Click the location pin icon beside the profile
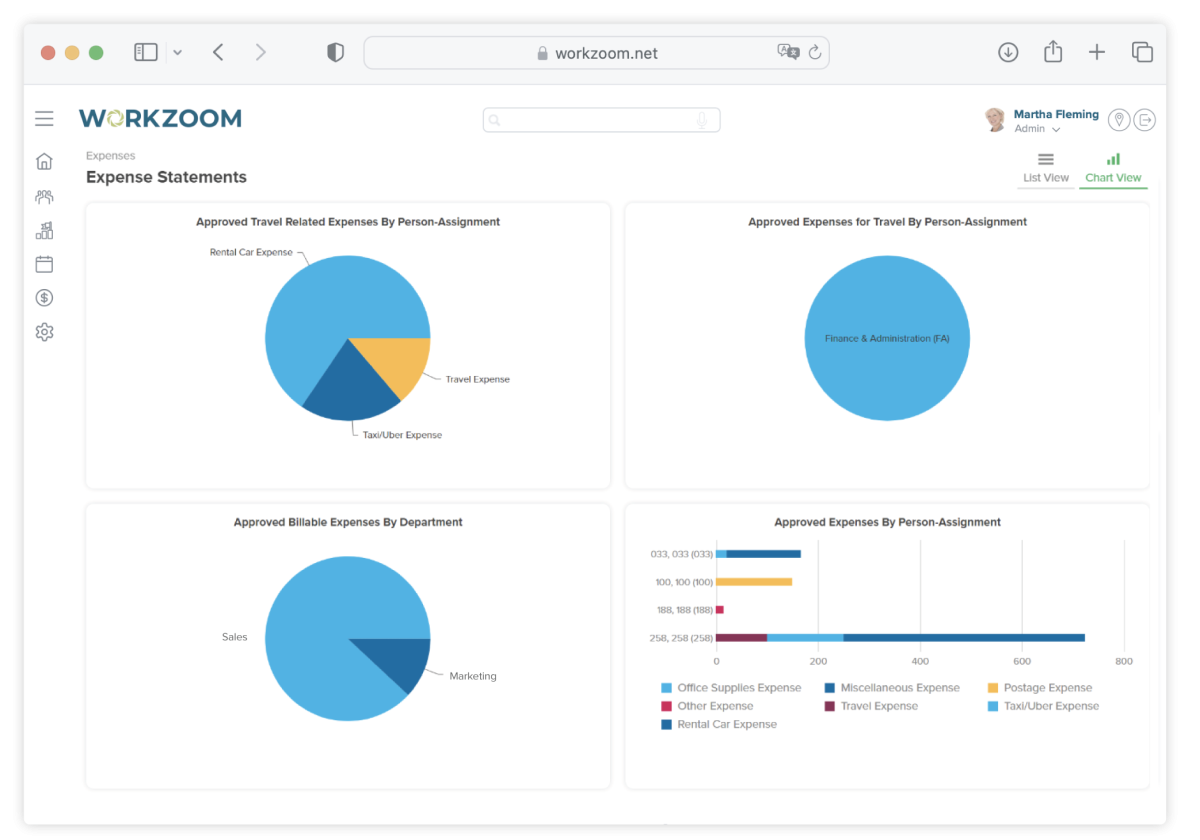The image size is (1200, 840). [1118, 119]
